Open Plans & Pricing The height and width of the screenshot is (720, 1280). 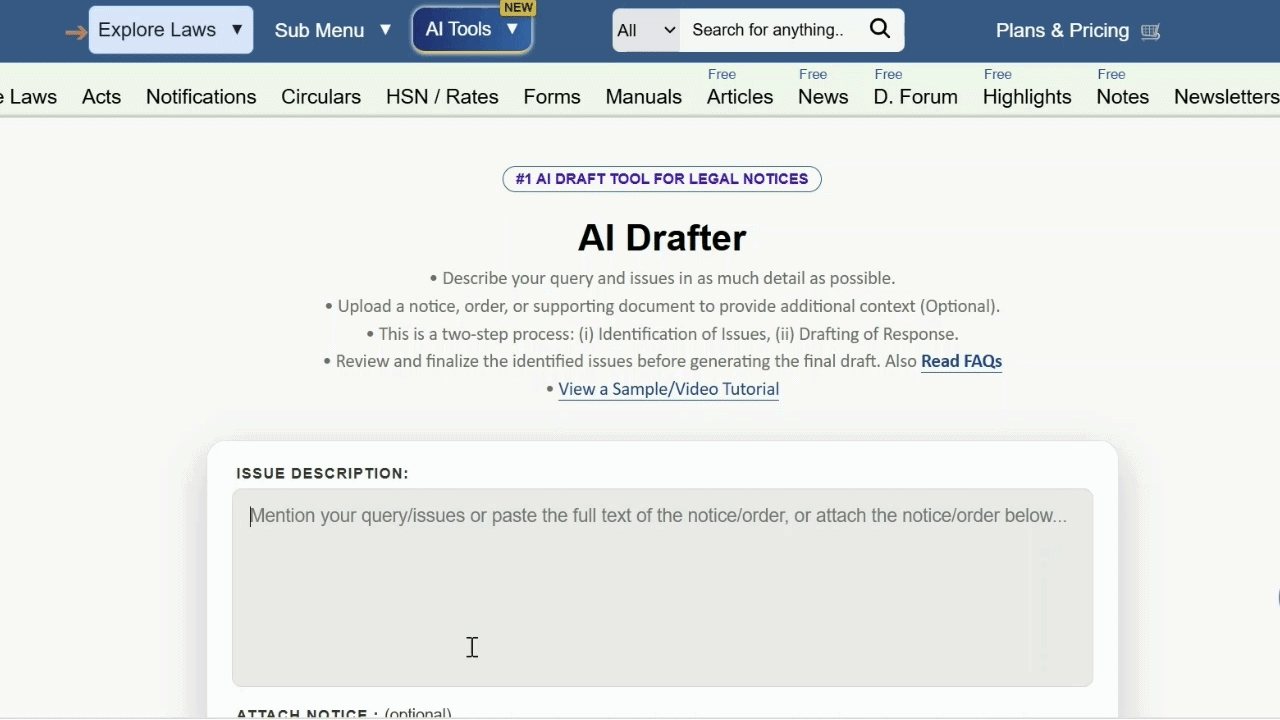1062,31
